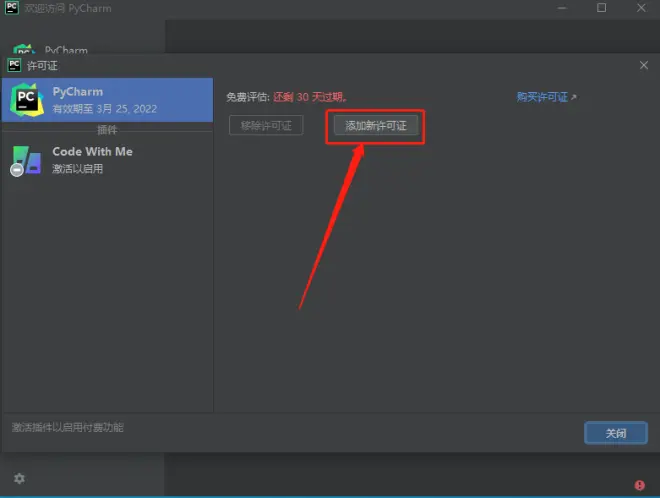The height and width of the screenshot is (498, 660).
Task: Click PyCharm icon in 许可证 dialog title
Action: coord(14,65)
